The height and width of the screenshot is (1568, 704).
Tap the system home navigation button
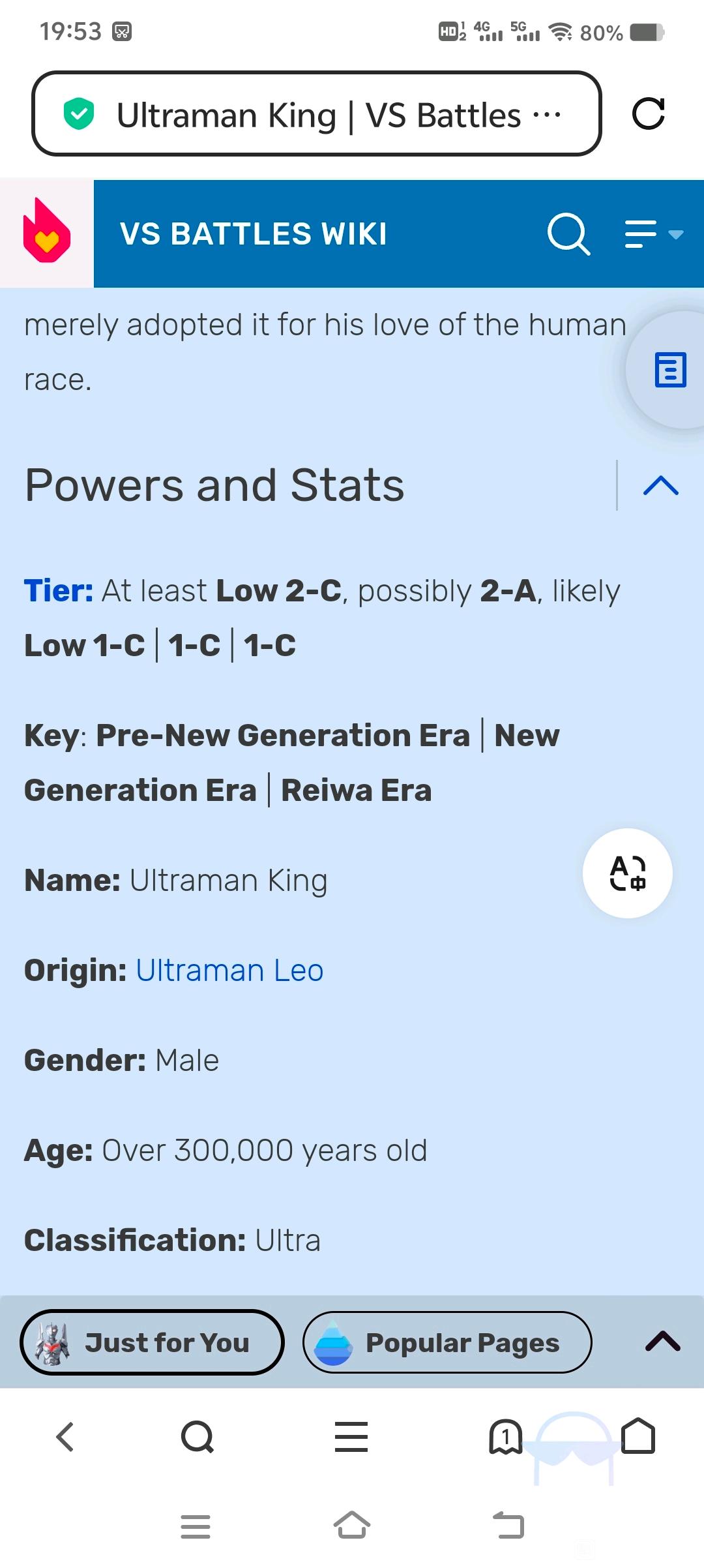[x=352, y=1526]
